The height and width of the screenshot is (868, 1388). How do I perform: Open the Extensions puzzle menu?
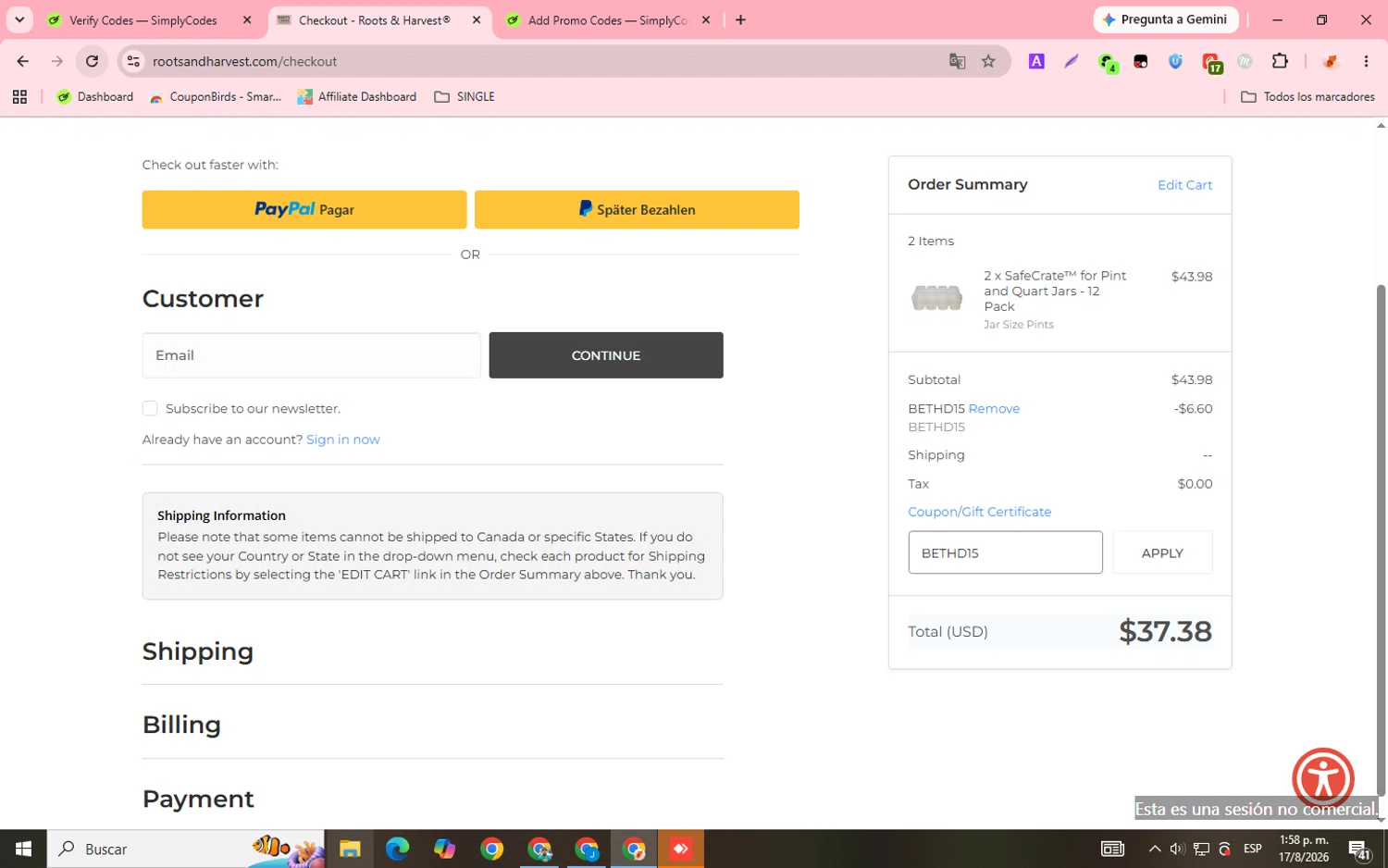point(1280,61)
